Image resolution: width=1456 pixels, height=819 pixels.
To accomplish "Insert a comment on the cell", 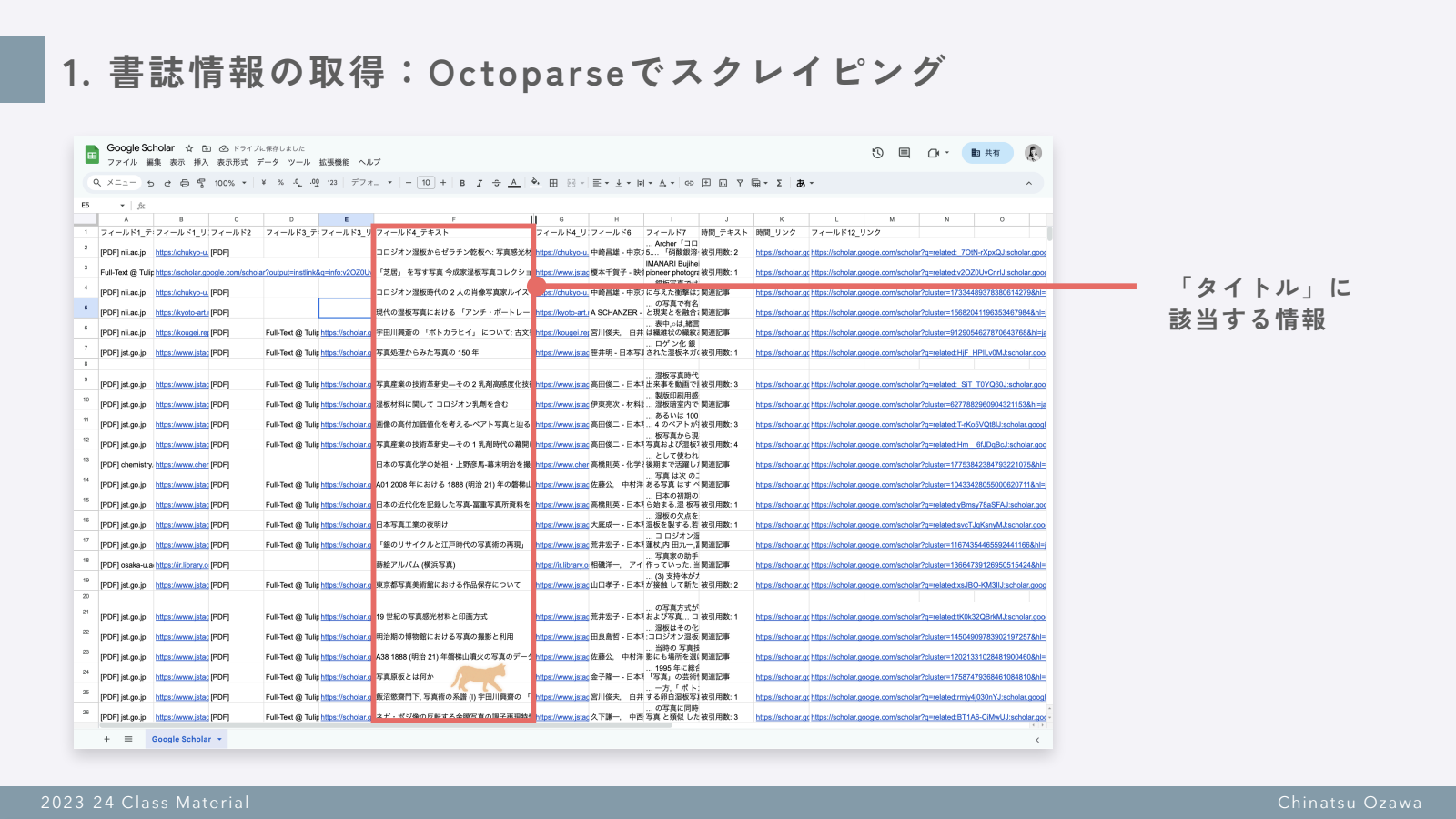I will (x=706, y=183).
